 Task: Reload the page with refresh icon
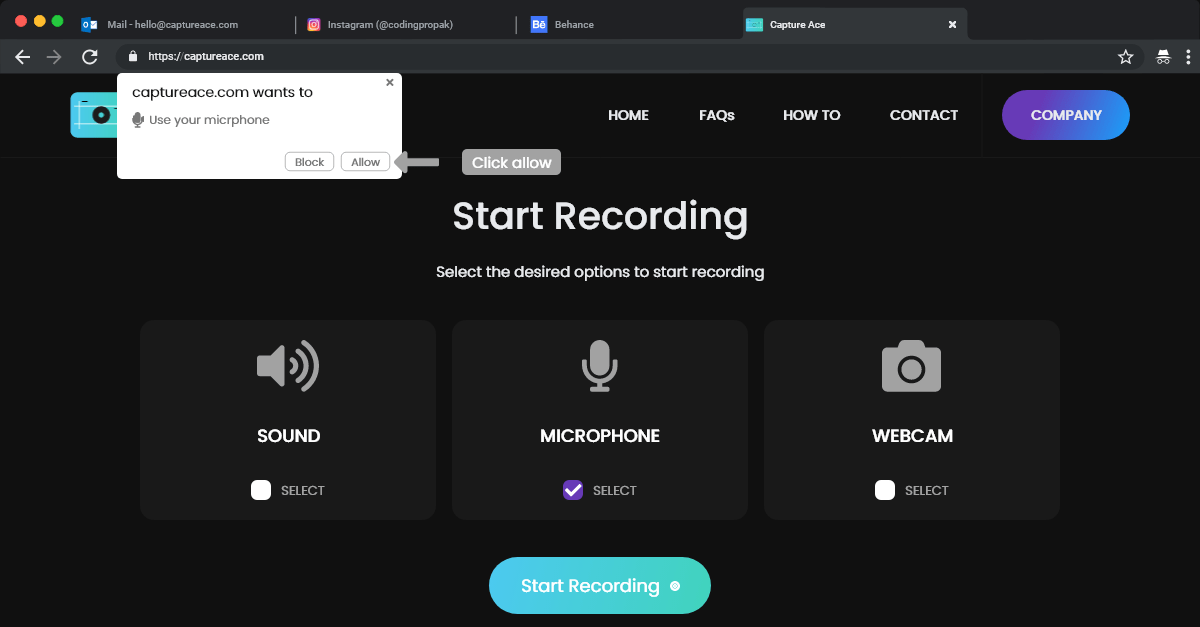pos(90,57)
